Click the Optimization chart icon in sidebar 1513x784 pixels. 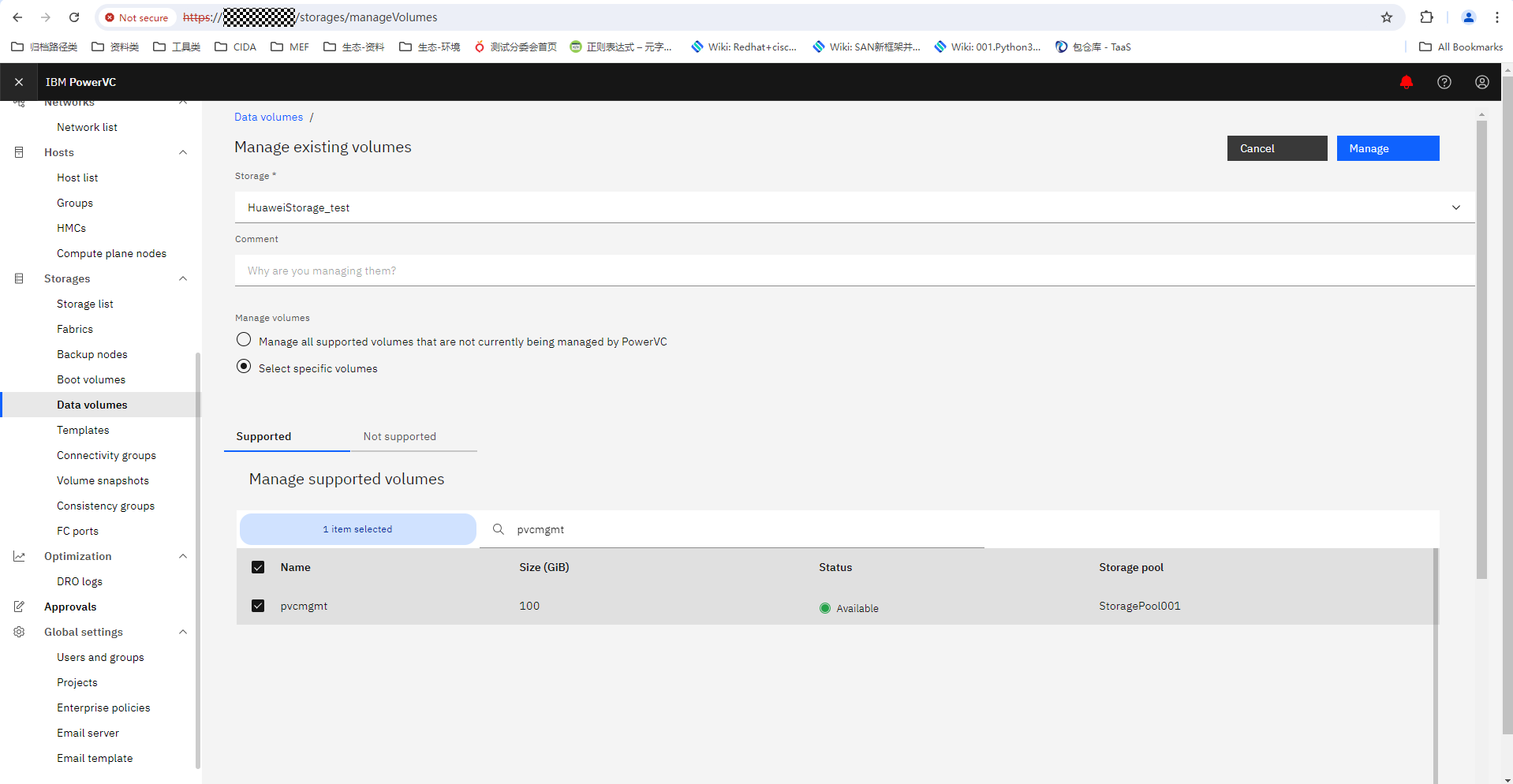click(x=19, y=556)
